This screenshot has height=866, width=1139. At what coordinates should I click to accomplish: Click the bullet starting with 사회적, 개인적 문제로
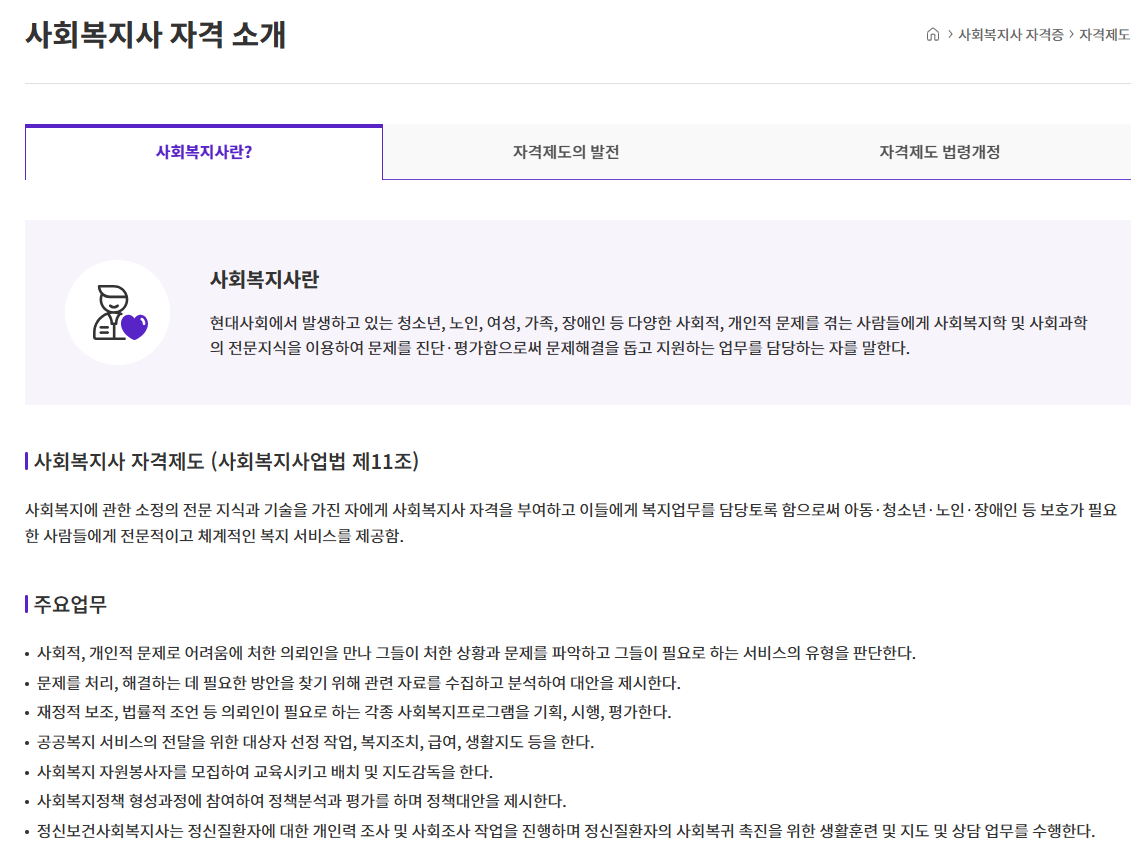(x=475, y=653)
